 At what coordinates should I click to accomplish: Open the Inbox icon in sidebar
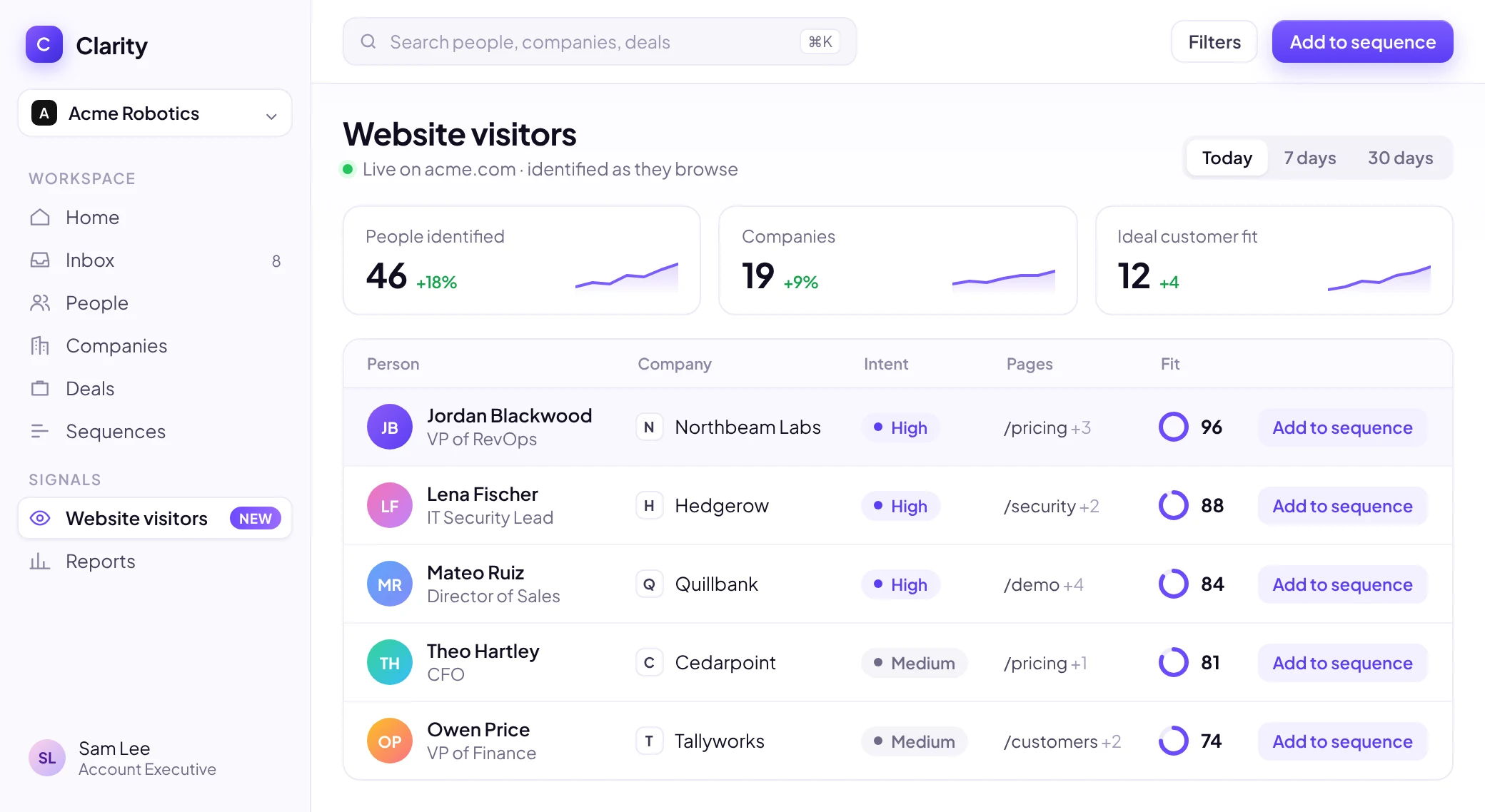coord(40,260)
